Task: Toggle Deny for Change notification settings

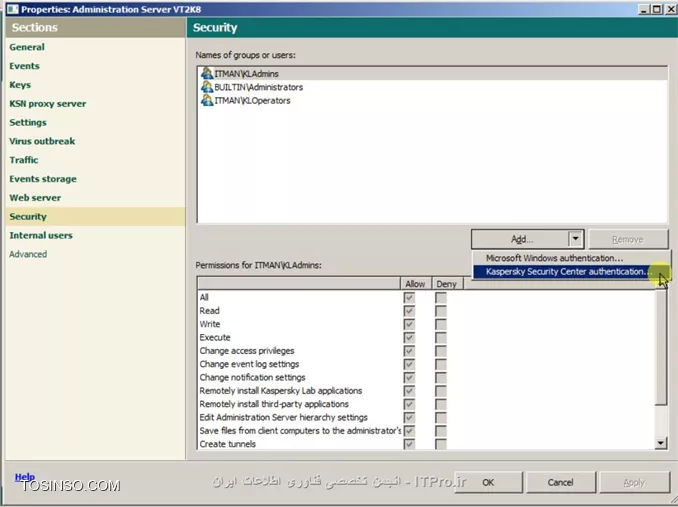Action: [441, 378]
